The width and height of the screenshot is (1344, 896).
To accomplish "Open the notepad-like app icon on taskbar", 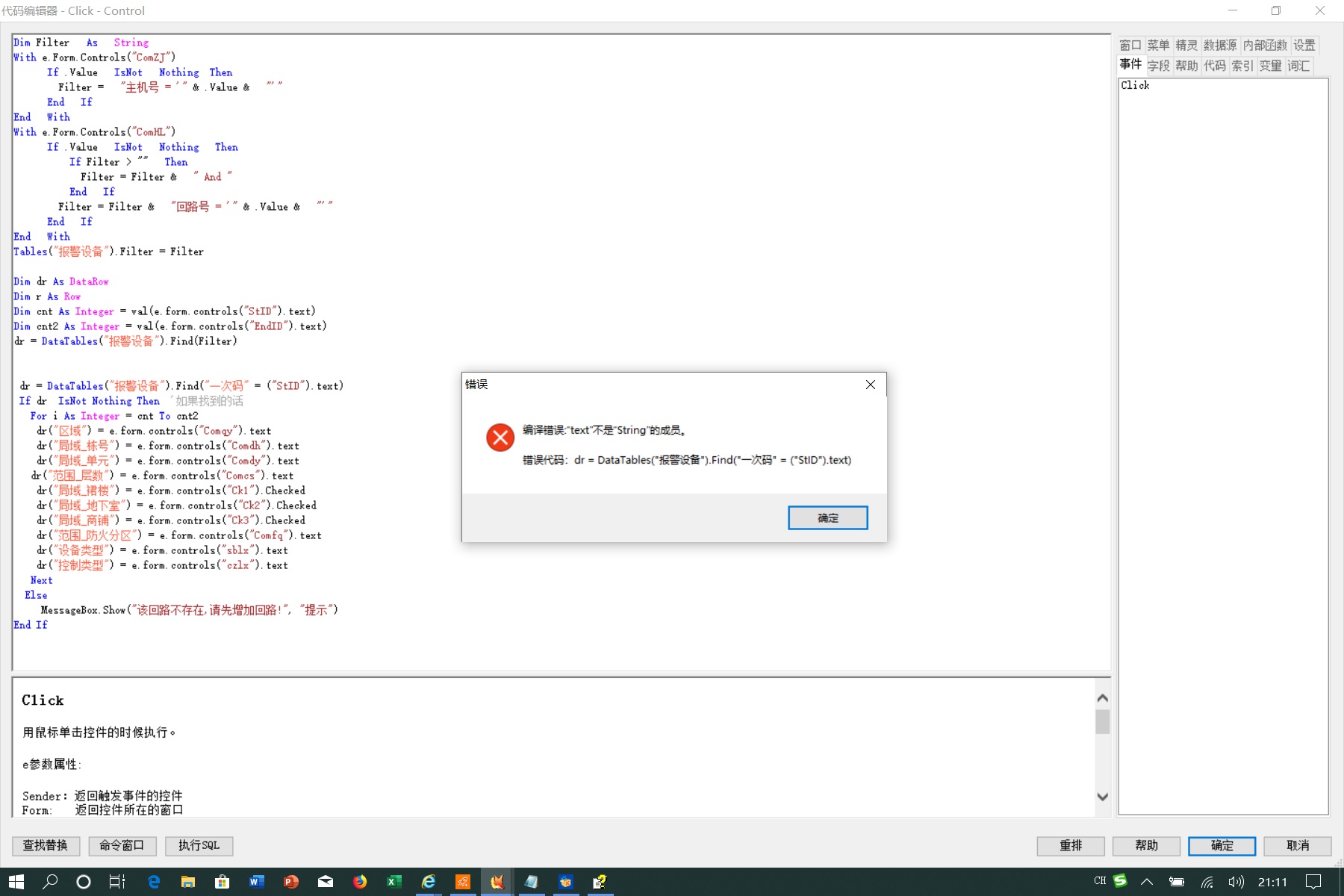I will [x=532, y=882].
